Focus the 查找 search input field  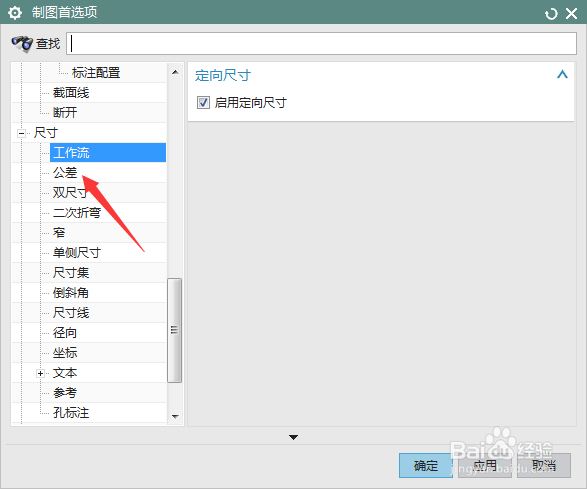[x=321, y=43]
